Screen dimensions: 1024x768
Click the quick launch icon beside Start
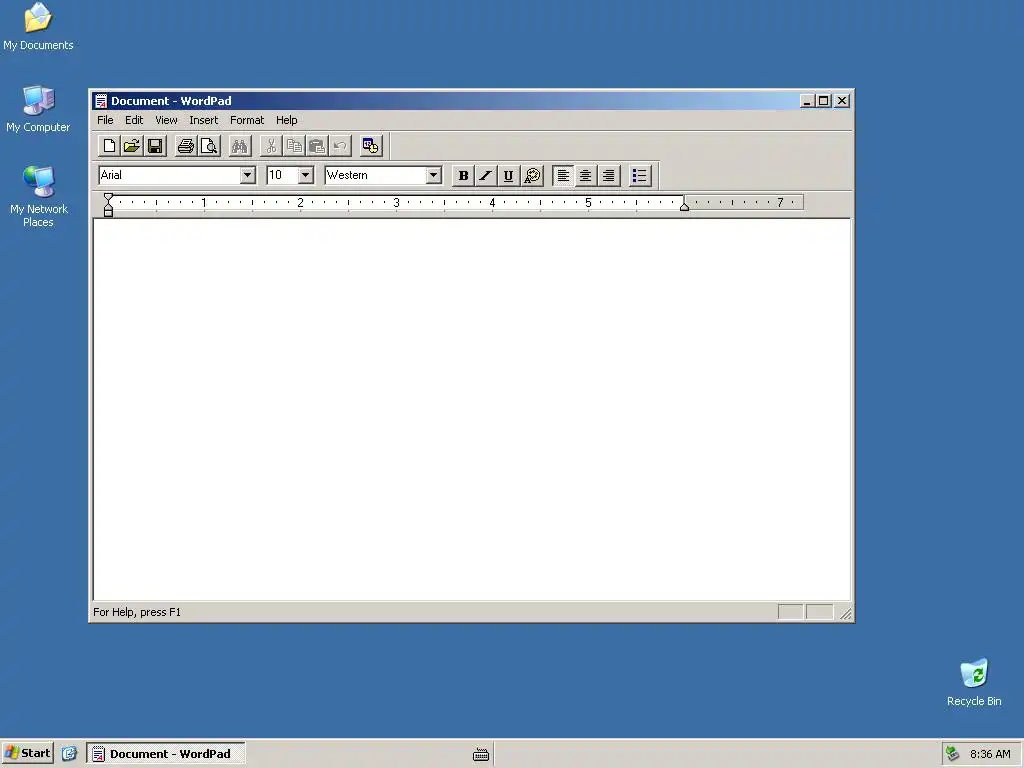[69, 754]
